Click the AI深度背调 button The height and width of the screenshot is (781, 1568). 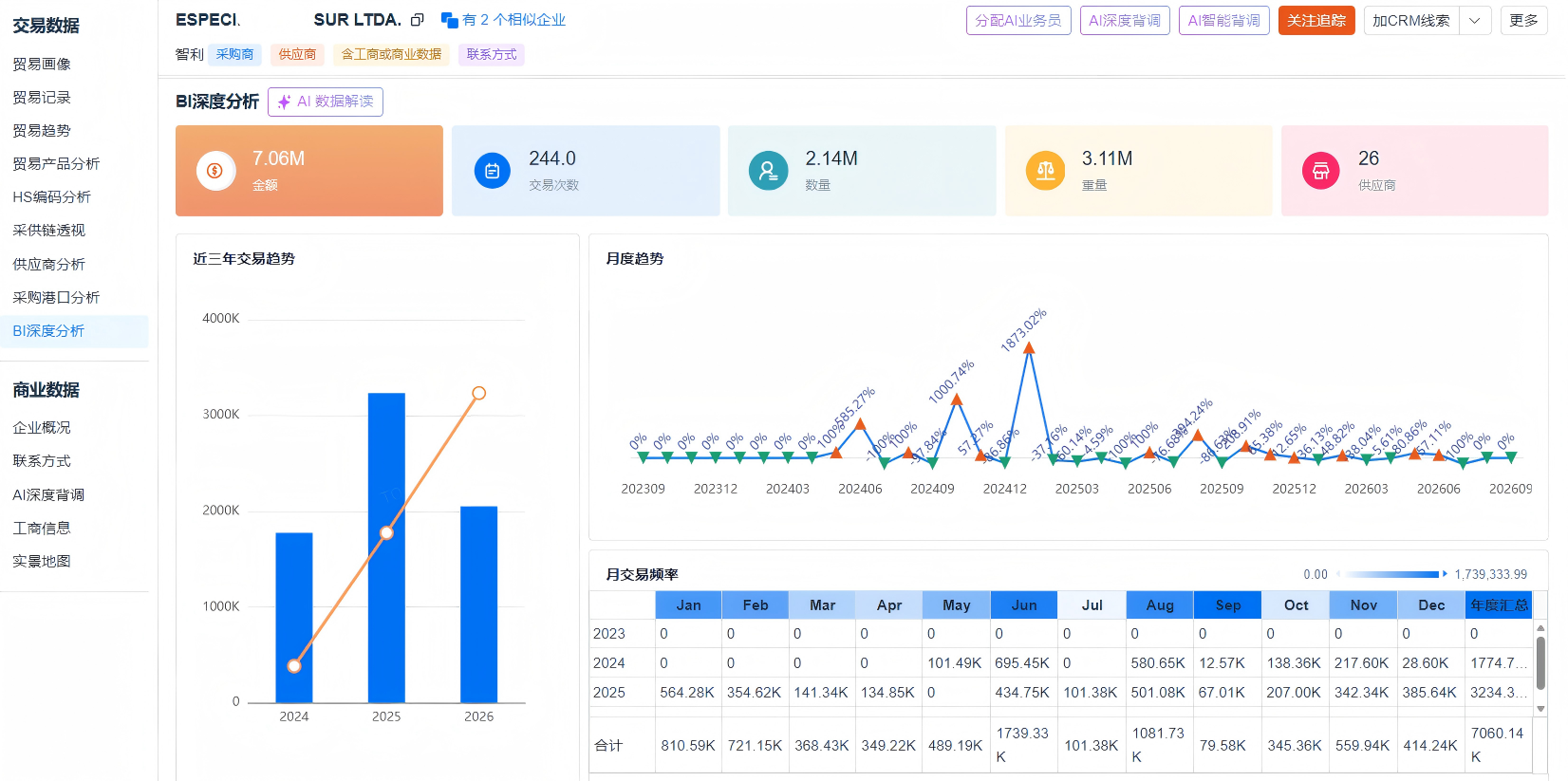coord(1125,21)
